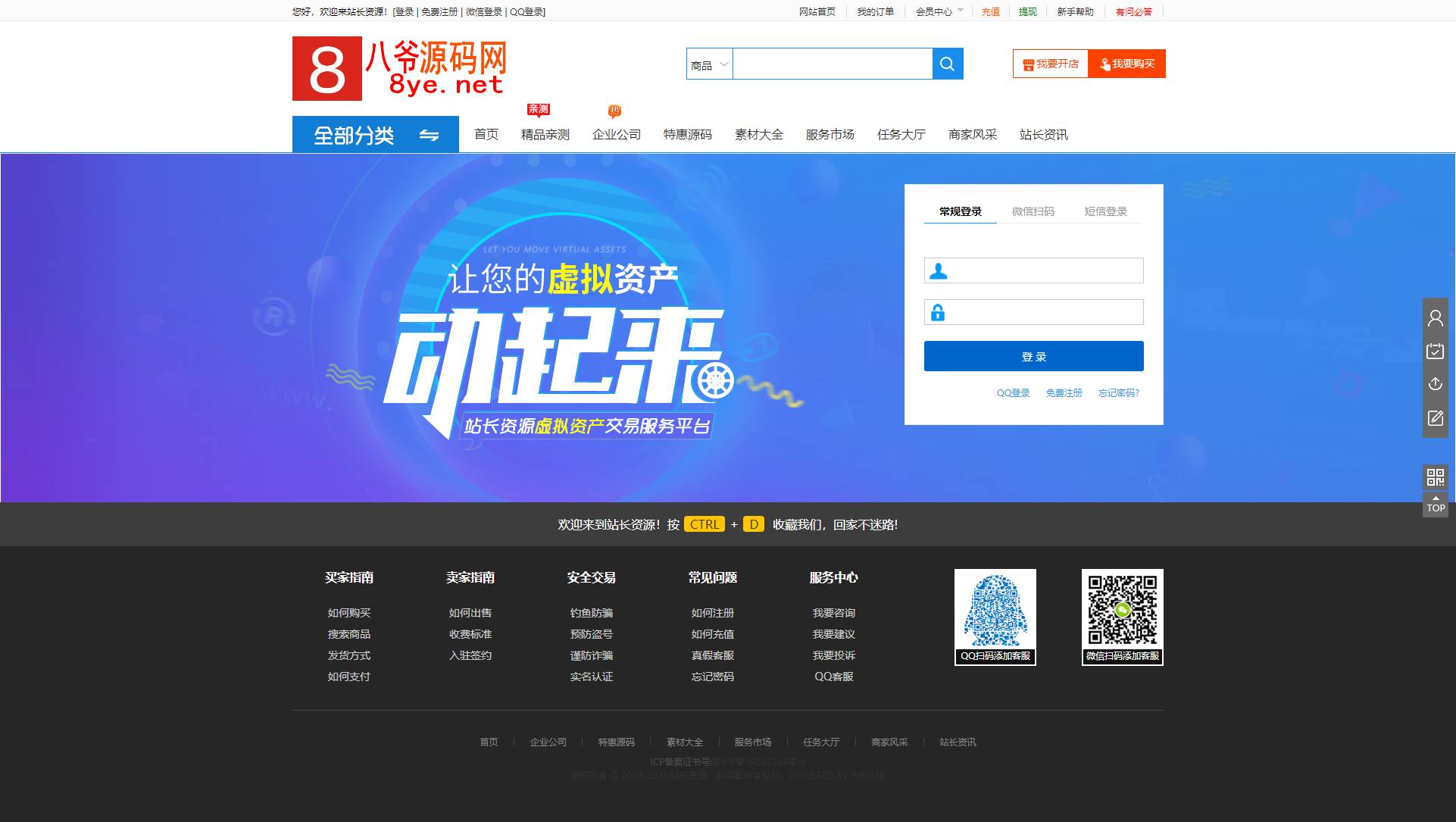
Task: Click the 钓鱼防骗 footer link
Action: click(592, 613)
